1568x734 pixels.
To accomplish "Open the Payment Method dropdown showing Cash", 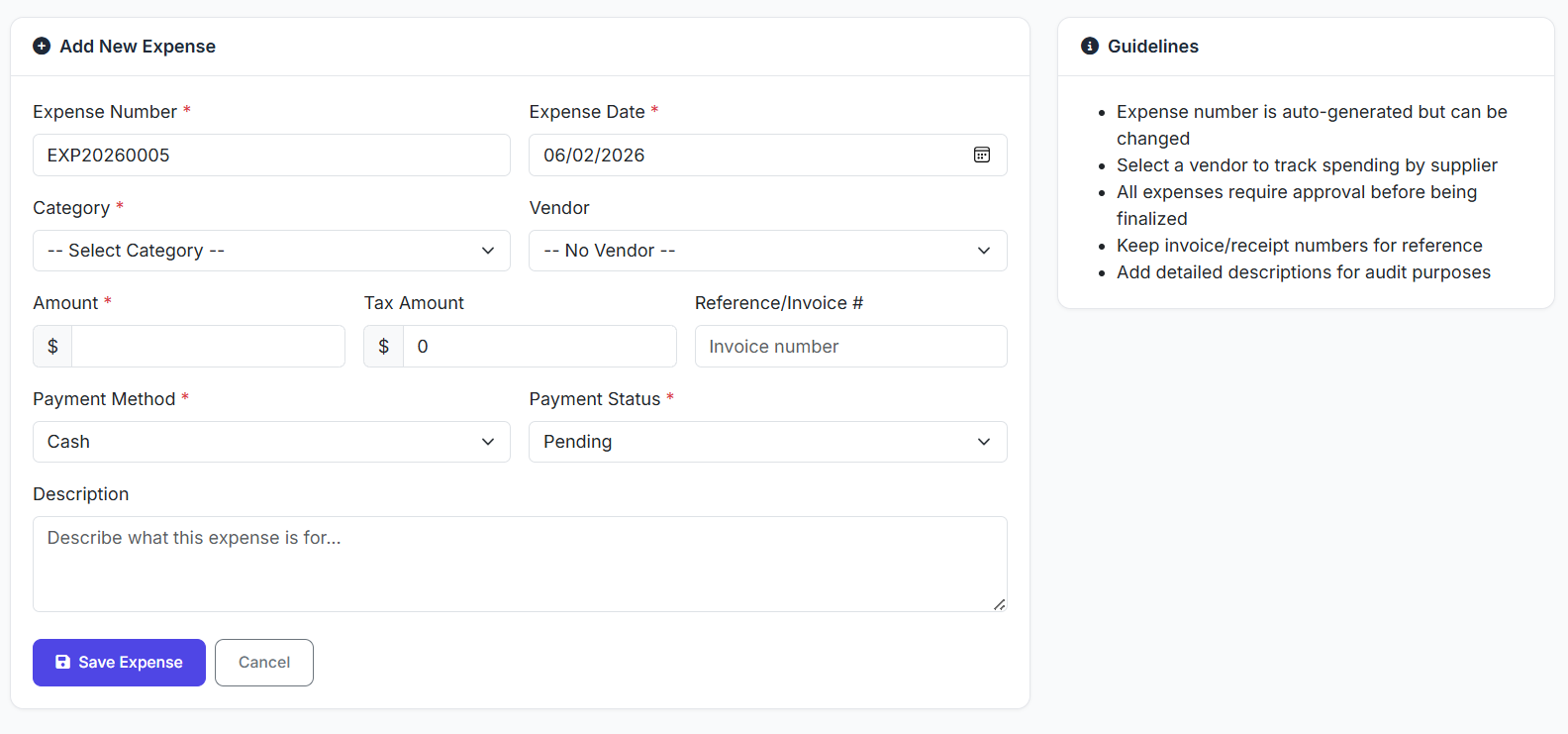I will point(271,442).
